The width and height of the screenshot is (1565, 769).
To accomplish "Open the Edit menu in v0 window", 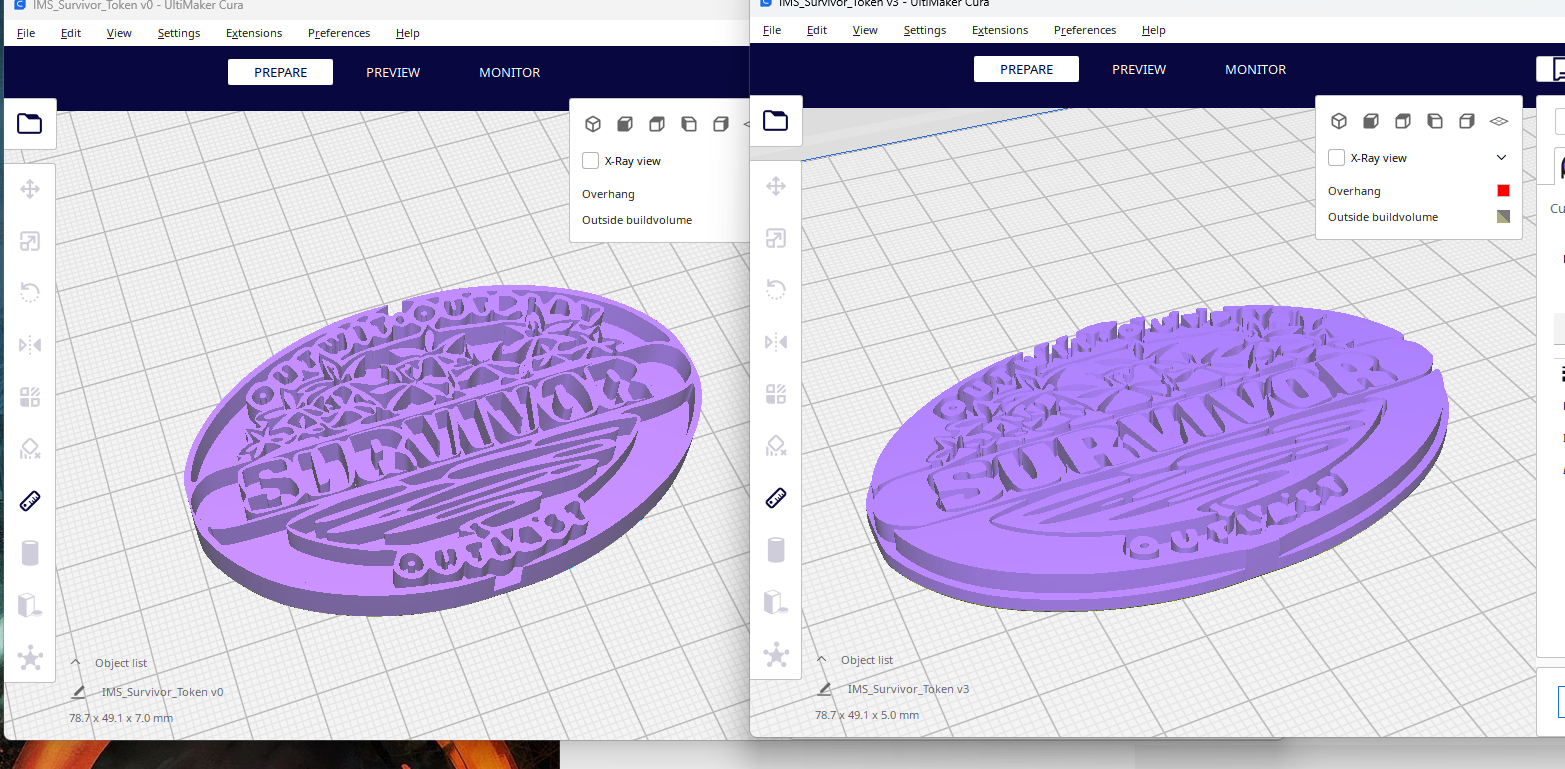I will 71,33.
